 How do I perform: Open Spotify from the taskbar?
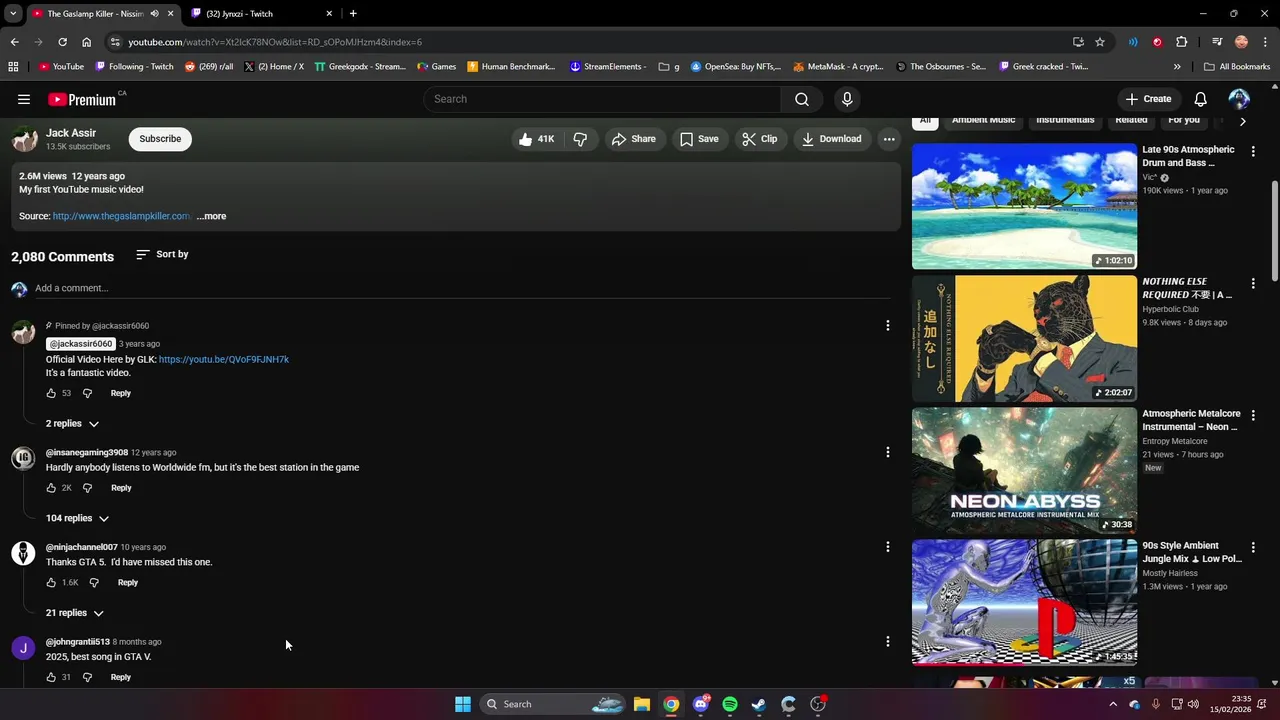tap(730, 704)
